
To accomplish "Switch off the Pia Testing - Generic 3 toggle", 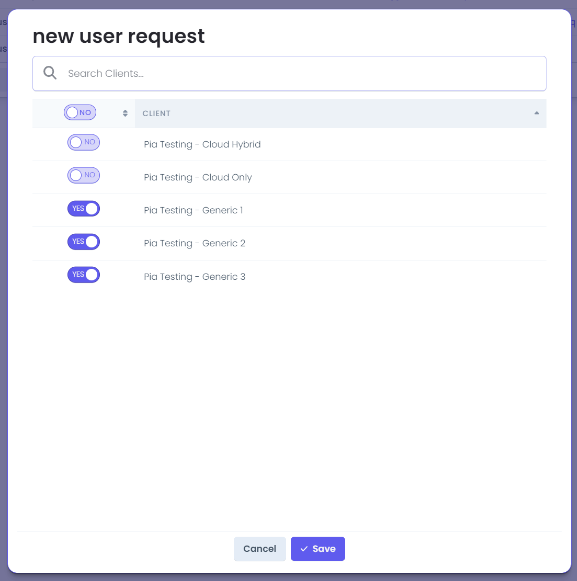I will click(x=83, y=275).
